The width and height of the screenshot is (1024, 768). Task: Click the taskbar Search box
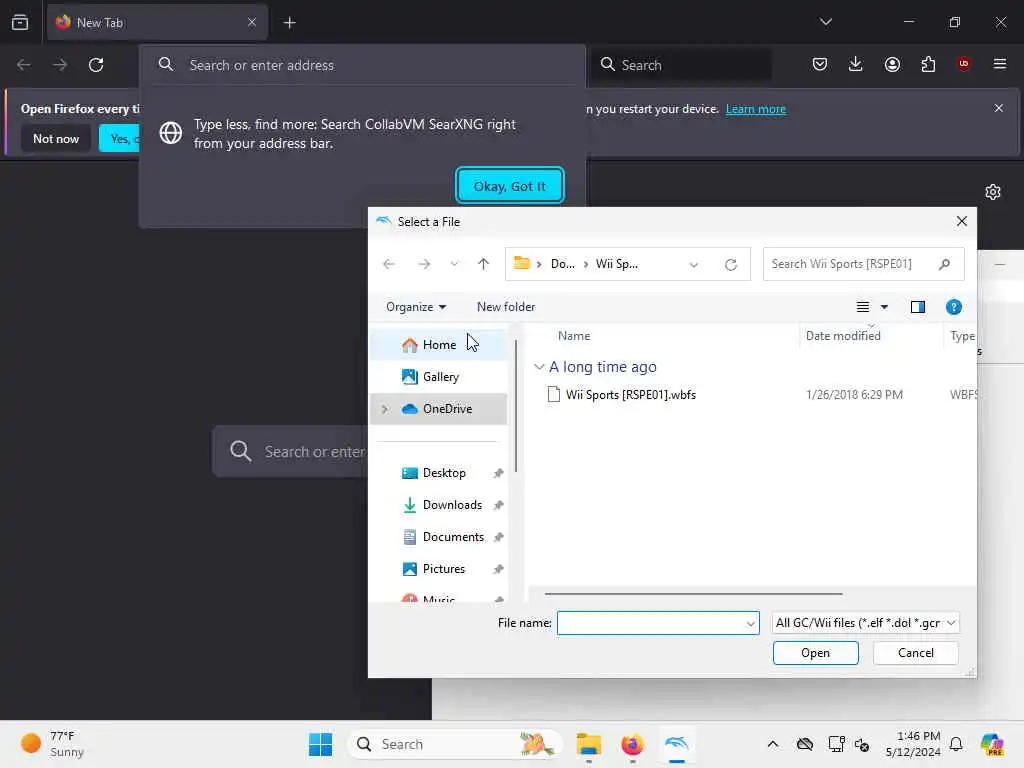[455, 744]
